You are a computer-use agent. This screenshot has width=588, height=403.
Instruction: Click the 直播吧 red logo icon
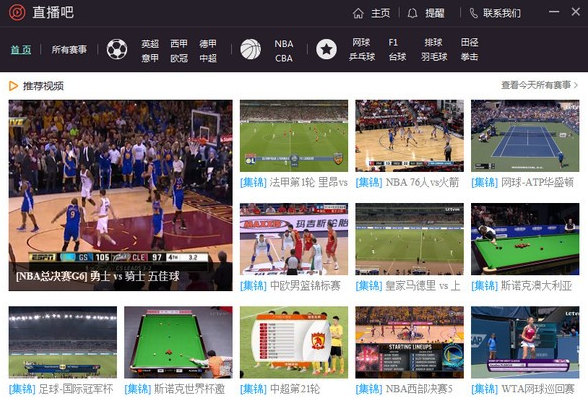(17, 12)
